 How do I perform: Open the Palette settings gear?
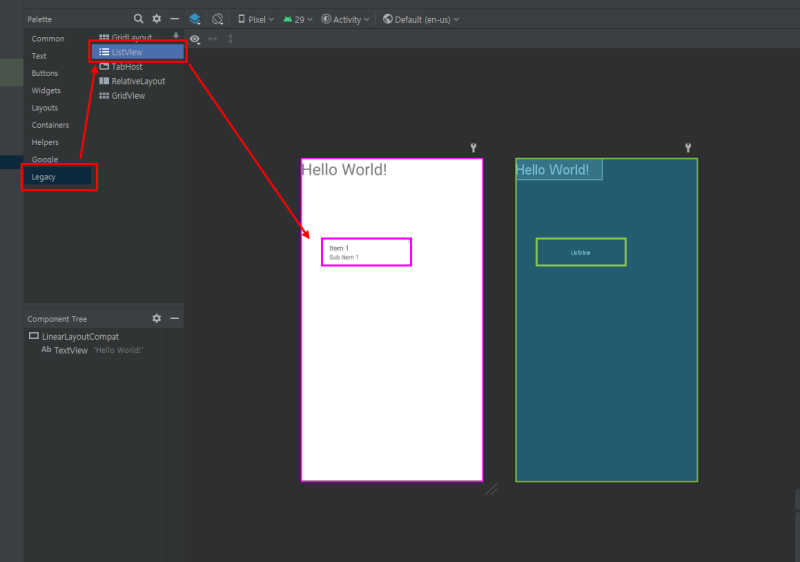(x=156, y=19)
